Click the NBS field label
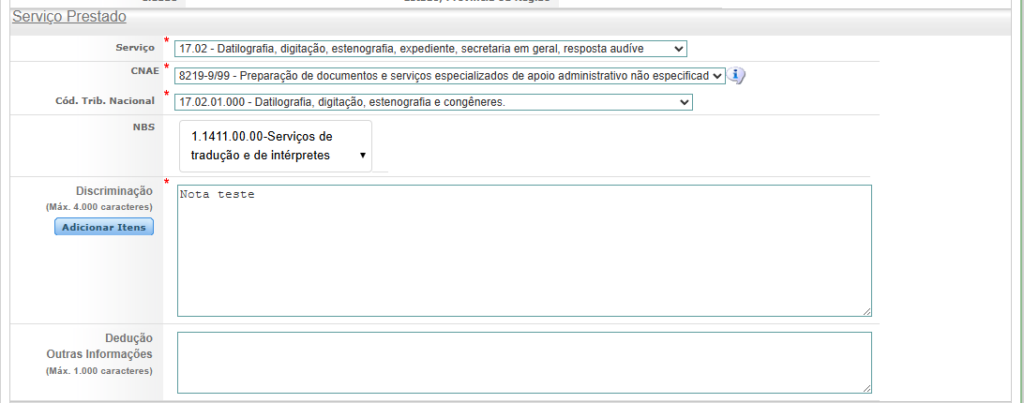 (144, 127)
